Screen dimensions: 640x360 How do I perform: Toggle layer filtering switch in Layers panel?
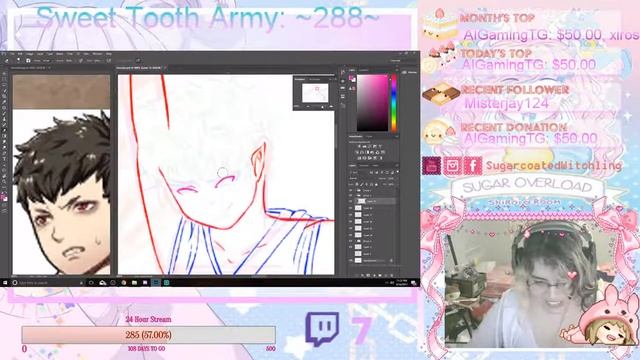click(398, 171)
